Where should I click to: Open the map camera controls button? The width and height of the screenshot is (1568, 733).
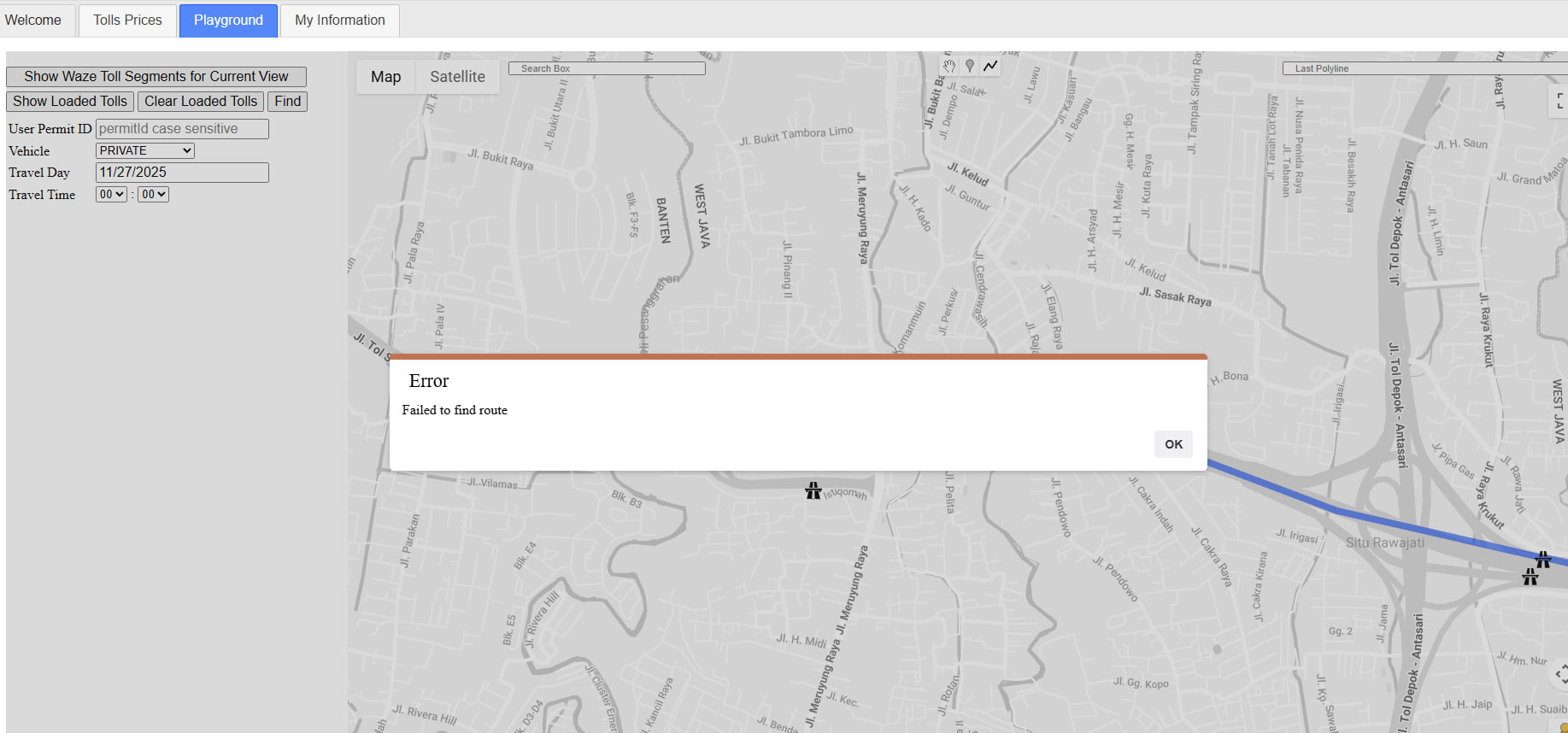1559,674
